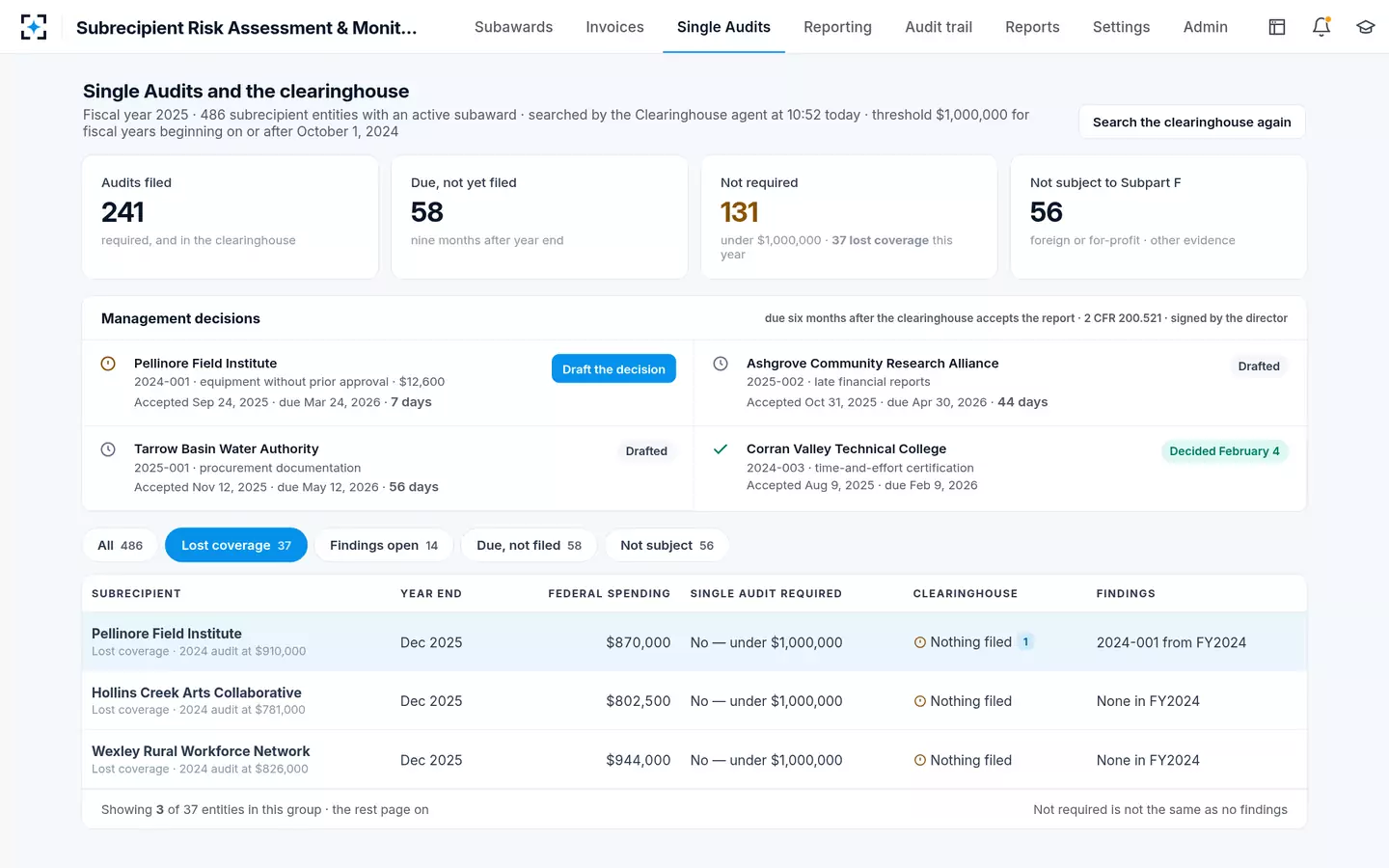
Task: Filter by Not subject 56
Action: pyautogui.click(x=667, y=546)
